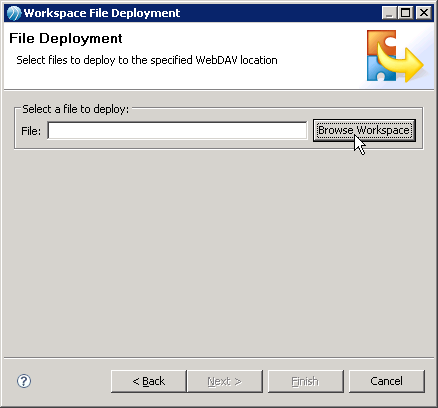This screenshot has height=408, width=438.
Task: Close the Workspace File Deployment dialog
Action: pyautogui.click(x=424, y=13)
